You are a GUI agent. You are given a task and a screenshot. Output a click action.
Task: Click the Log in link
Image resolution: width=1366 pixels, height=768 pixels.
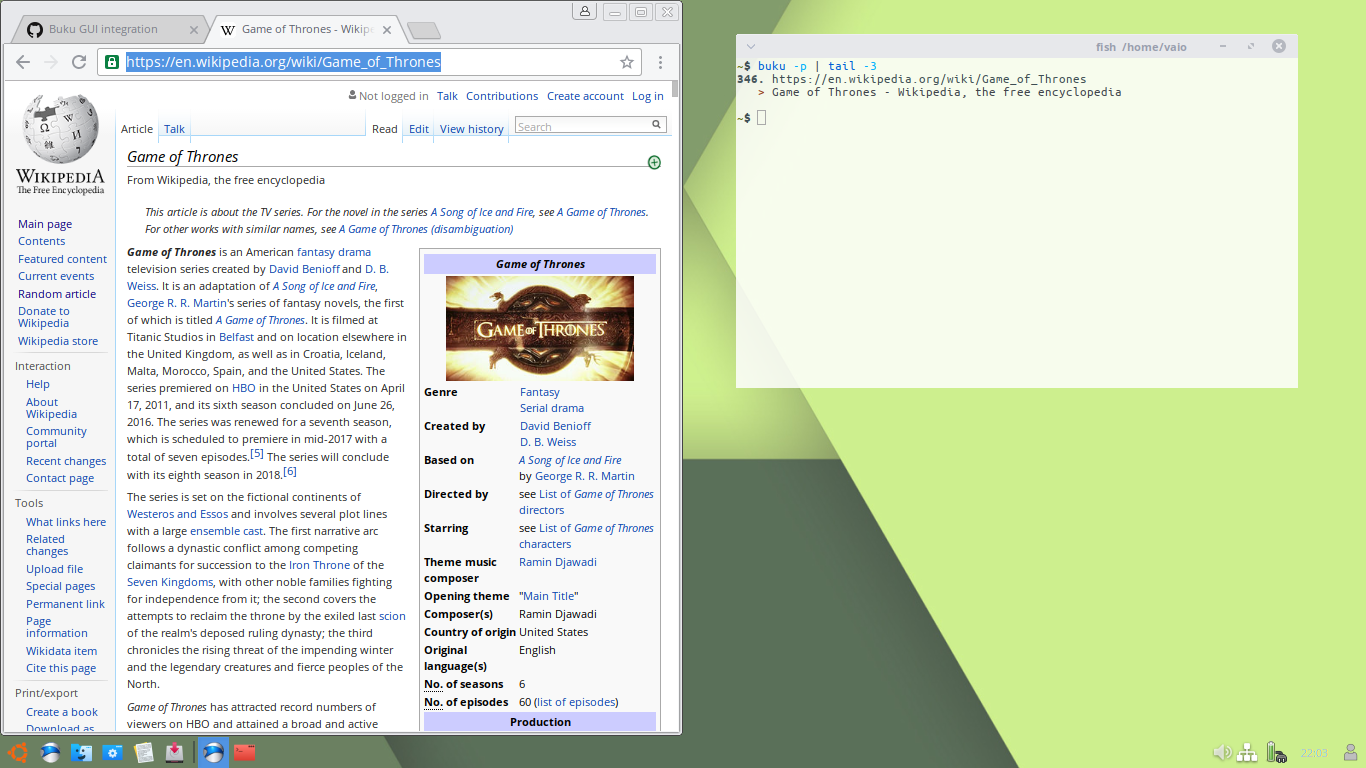click(x=647, y=96)
